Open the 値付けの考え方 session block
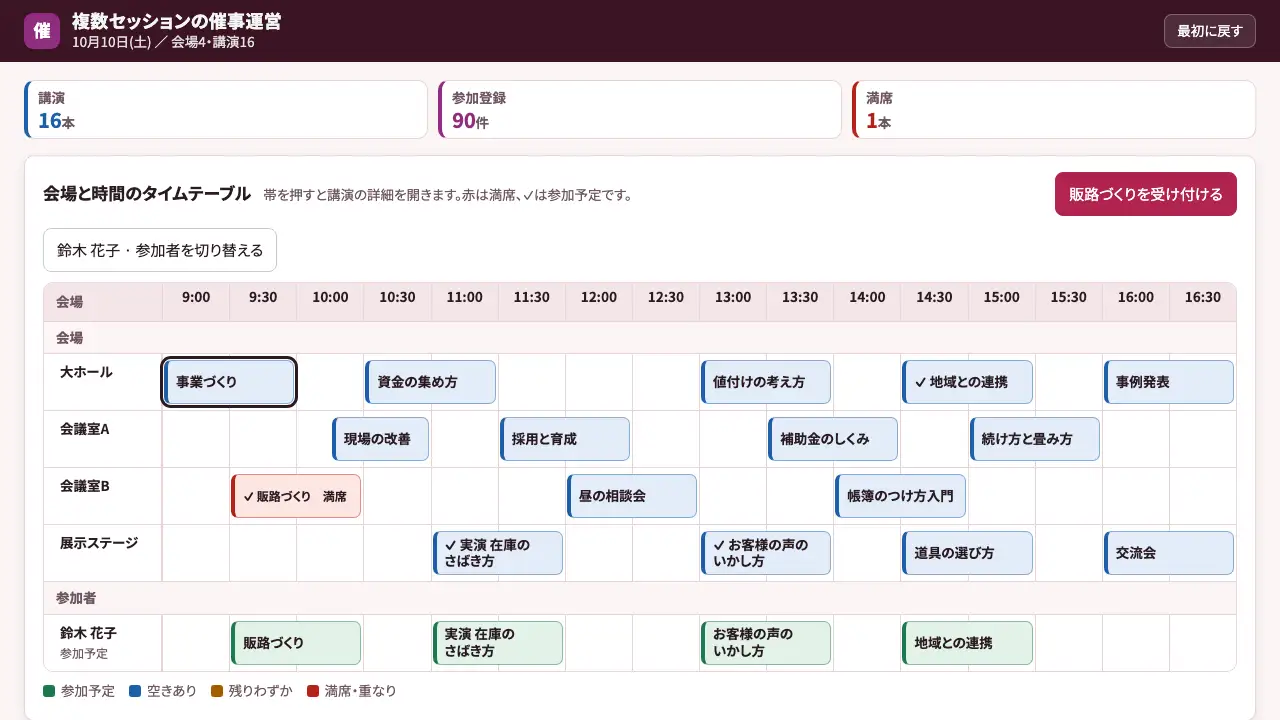This screenshot has height=720, width=1280. click(x=766, y=382)
